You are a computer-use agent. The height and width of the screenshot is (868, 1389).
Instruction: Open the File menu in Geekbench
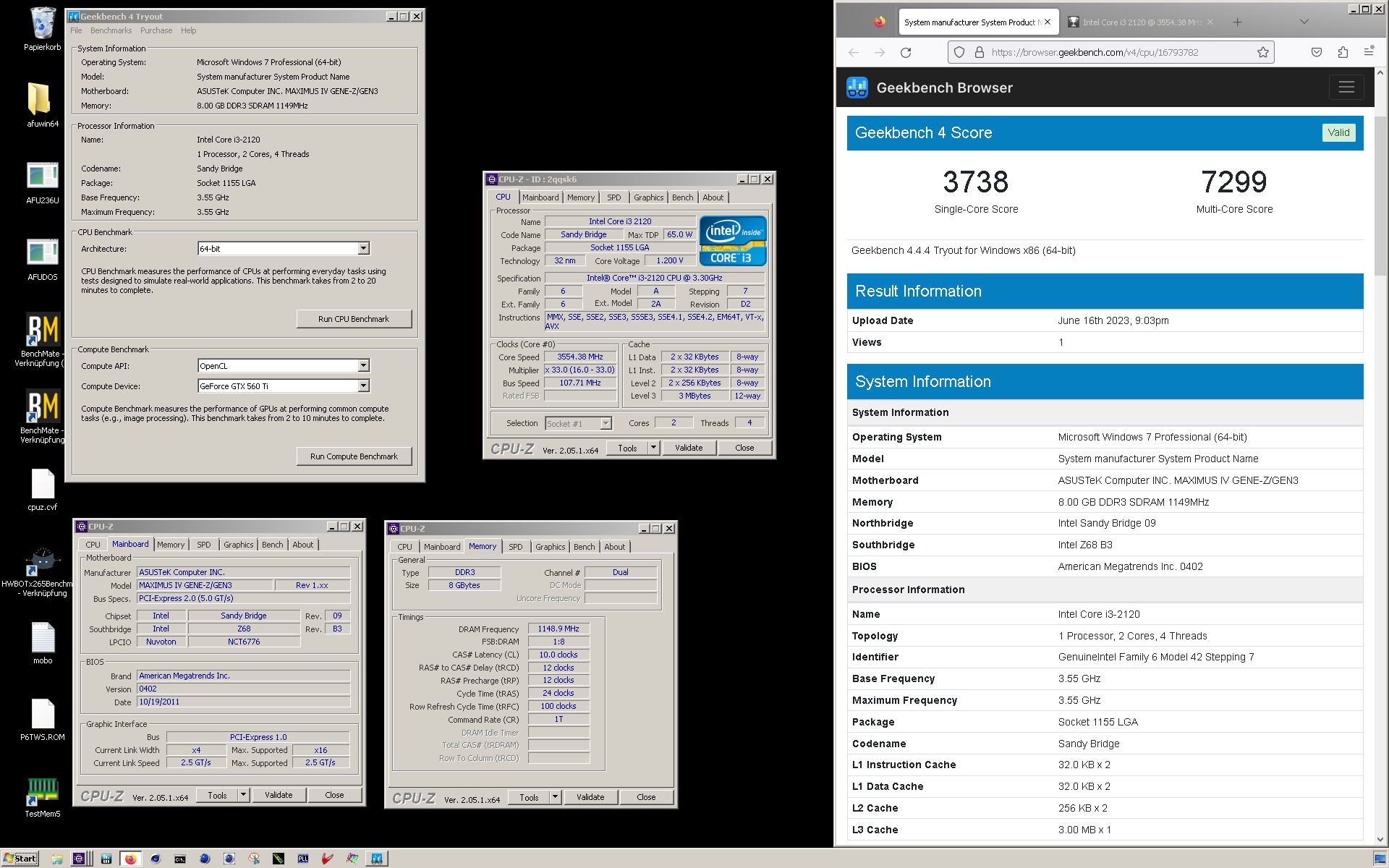[76, 30]
